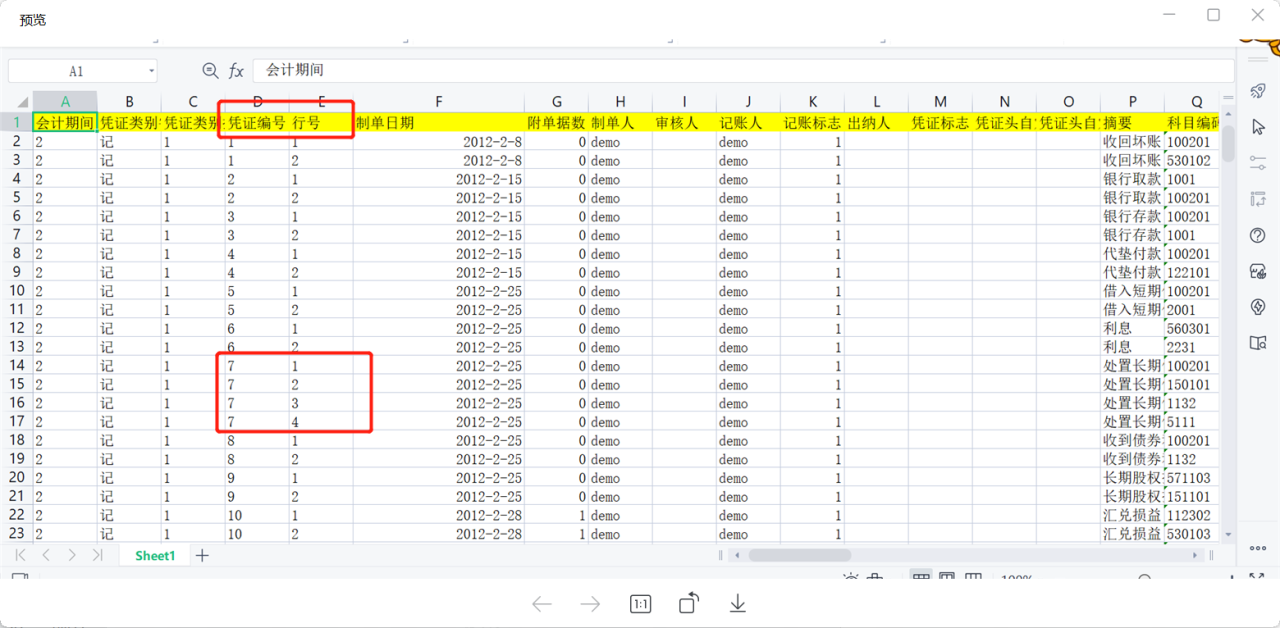Maximize the 预览 window
This screenshot has width=1280, height=628.
(1213, 15)
